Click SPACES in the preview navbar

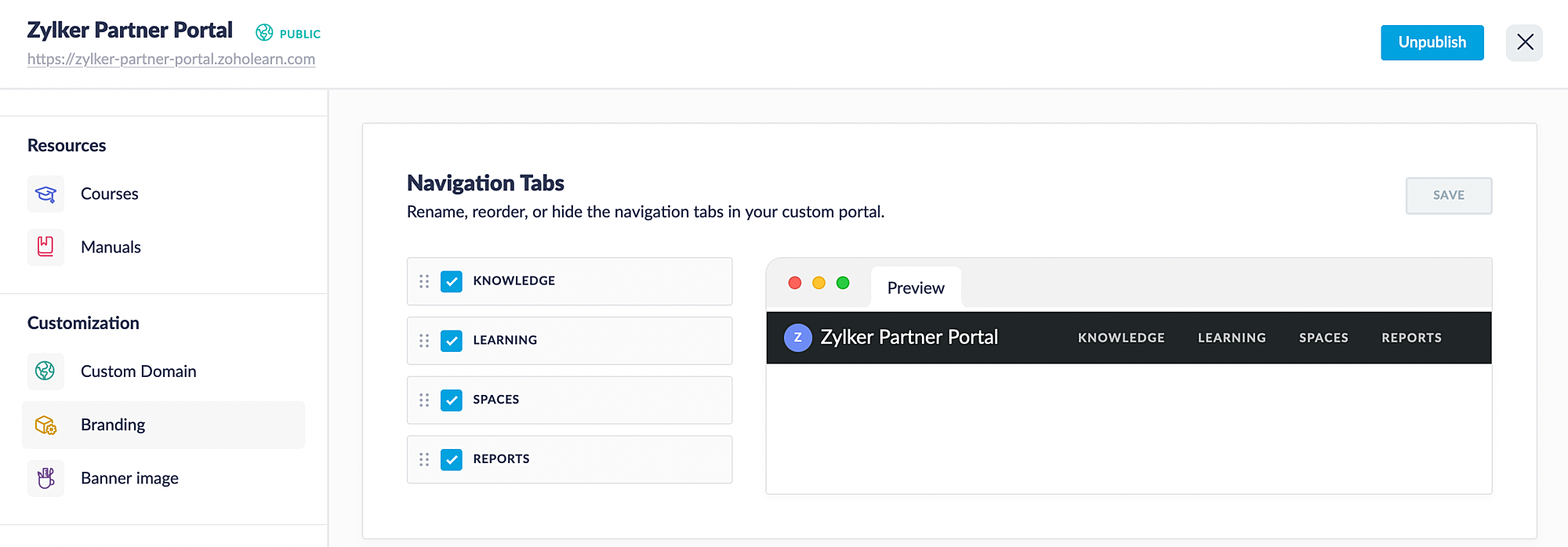pos(1323,338)
